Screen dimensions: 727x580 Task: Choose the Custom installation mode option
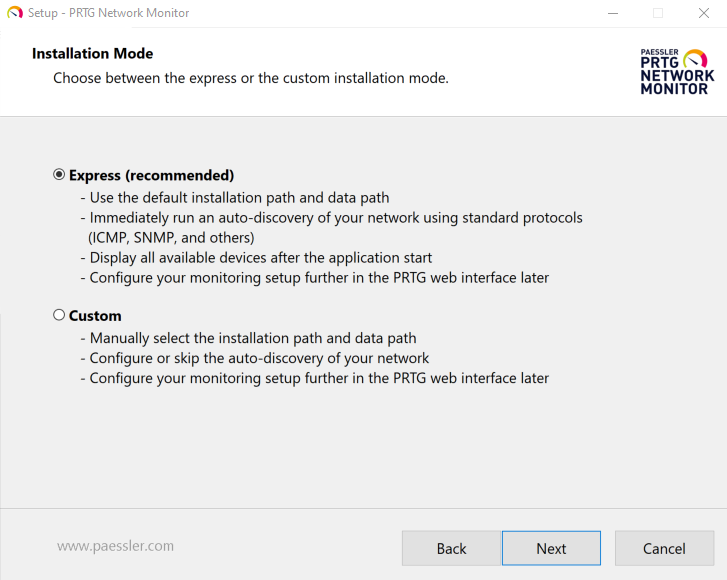(x=59, y=315)
